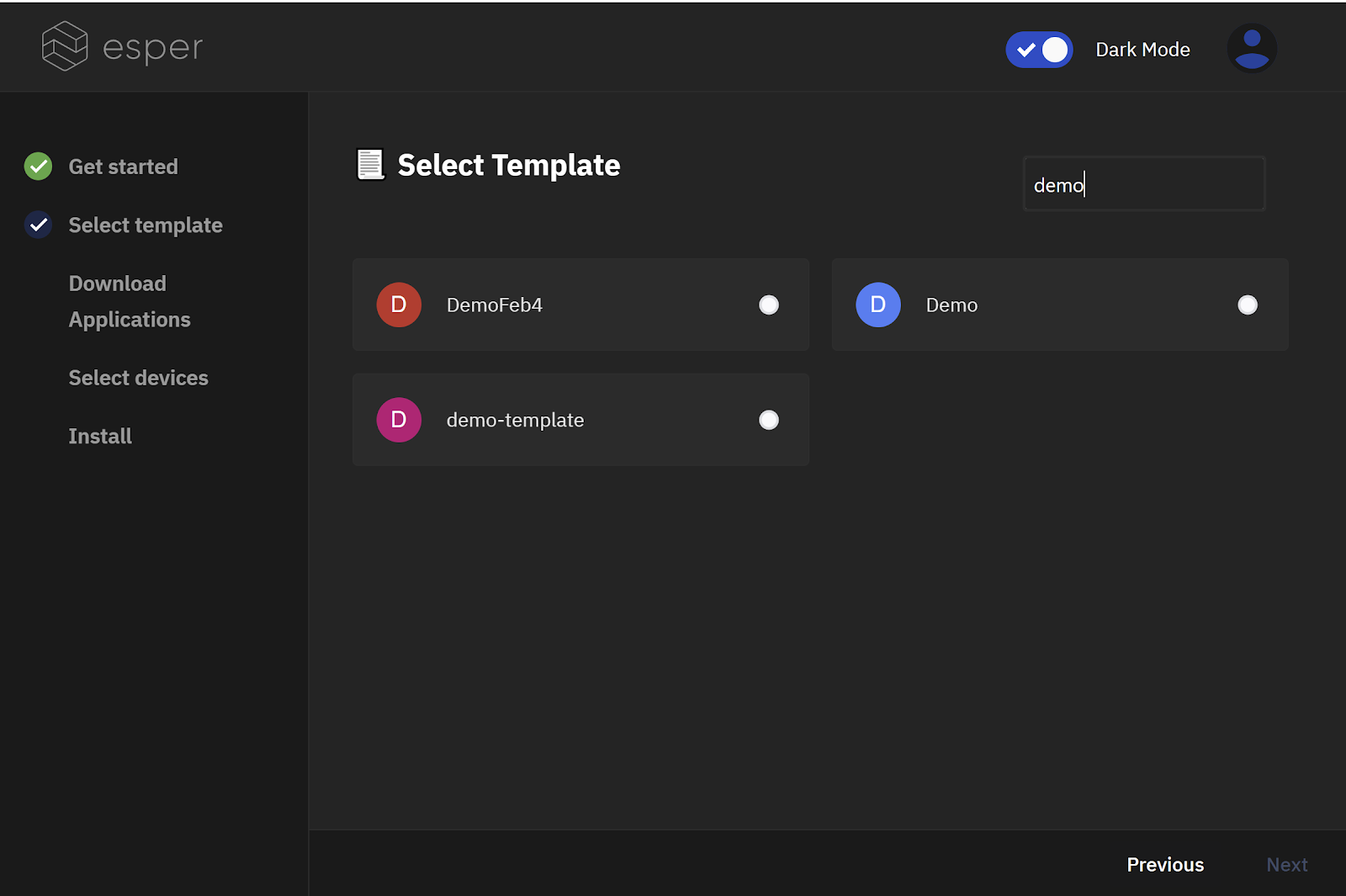Click the blue D avatar on Demo
1346x896 pixels.
[x=877, y=305]
